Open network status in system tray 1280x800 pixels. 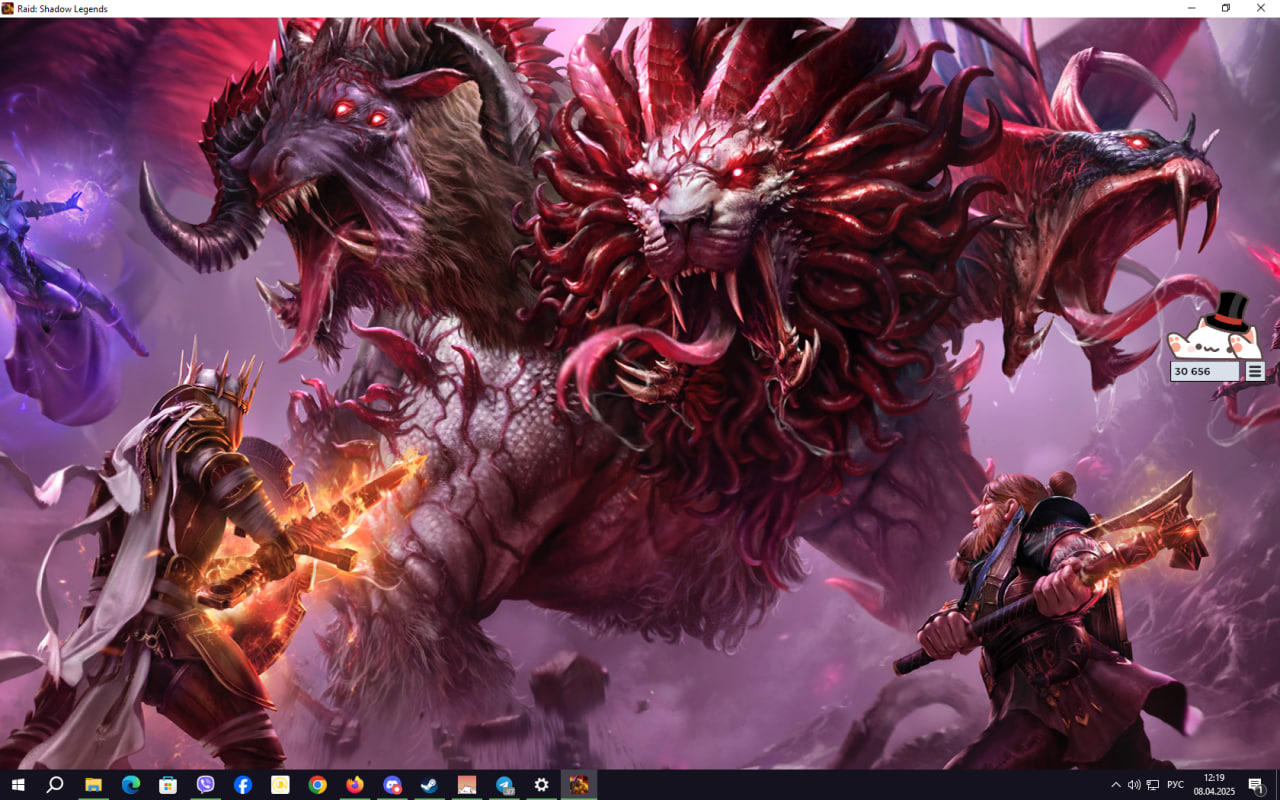pyautogui.click(x=1153, y=785)
